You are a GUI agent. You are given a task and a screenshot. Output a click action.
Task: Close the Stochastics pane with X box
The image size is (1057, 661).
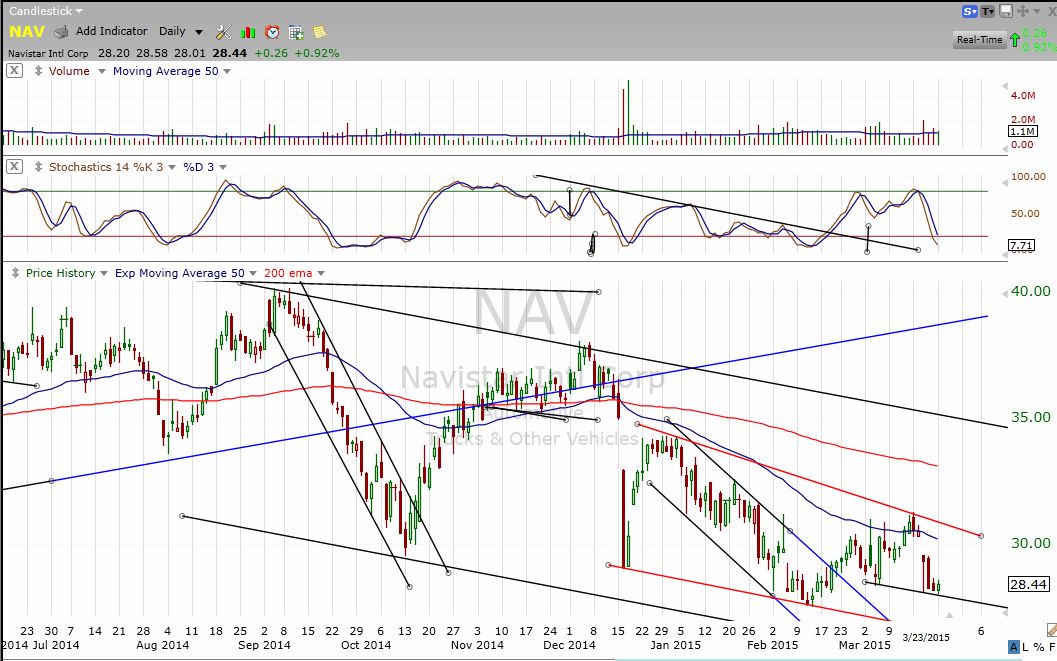point(15,166)
